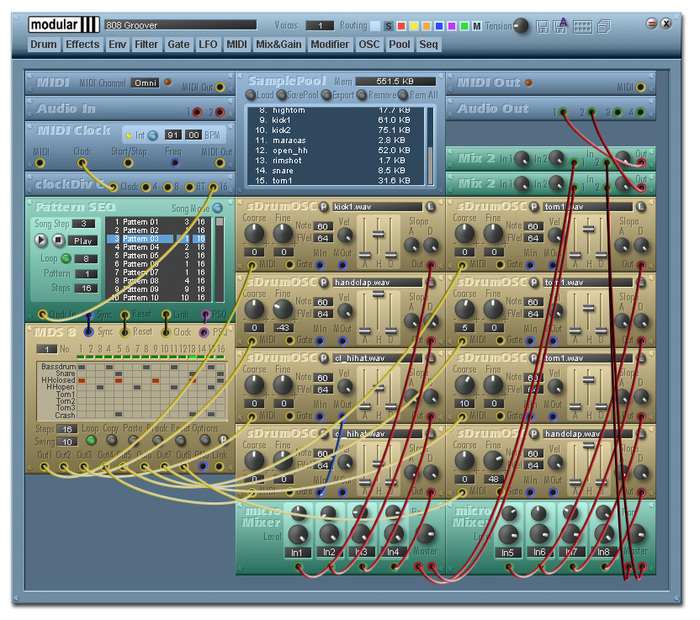This screenshot has height=620, width=700.
Task: Open the Pool module menu
Action: (x=400, y=45)
